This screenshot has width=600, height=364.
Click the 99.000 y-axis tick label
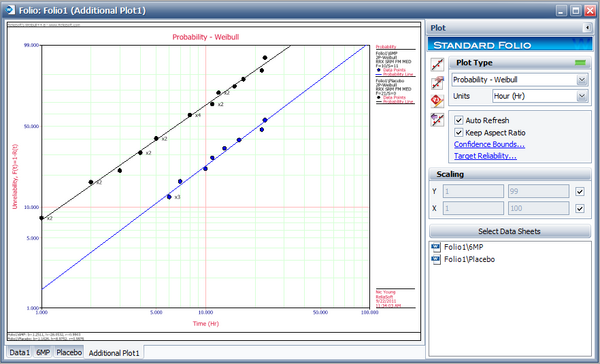[x=31, y=45]
